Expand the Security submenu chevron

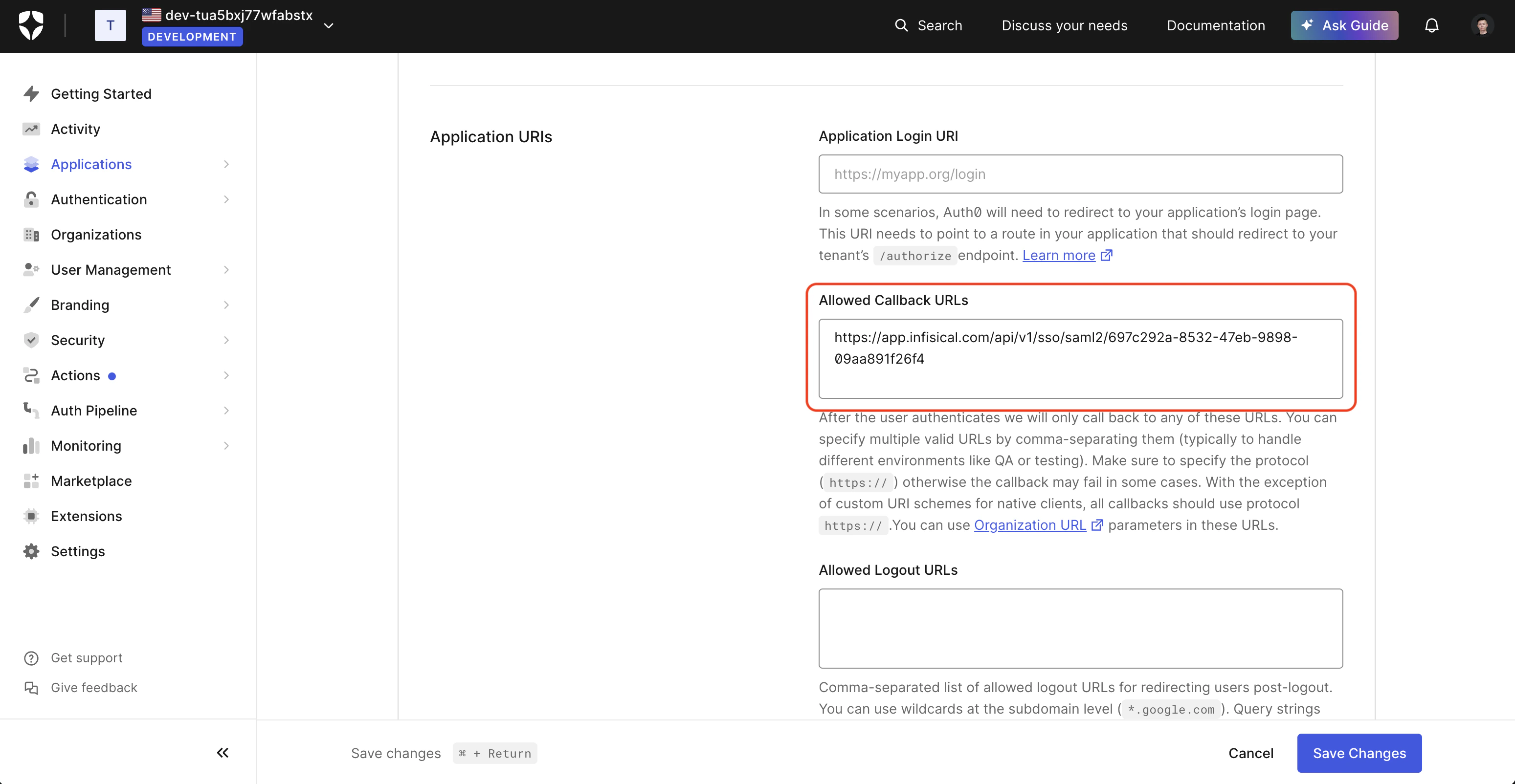tap(226, 340)
